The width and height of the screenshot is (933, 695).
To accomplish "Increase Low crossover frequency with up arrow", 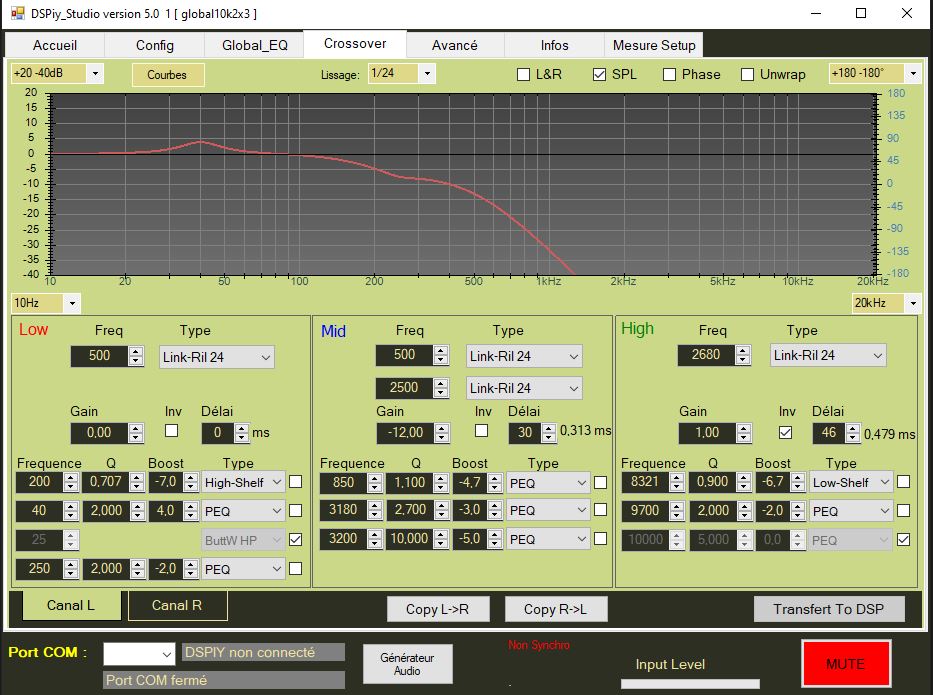I will pos(136,352).
